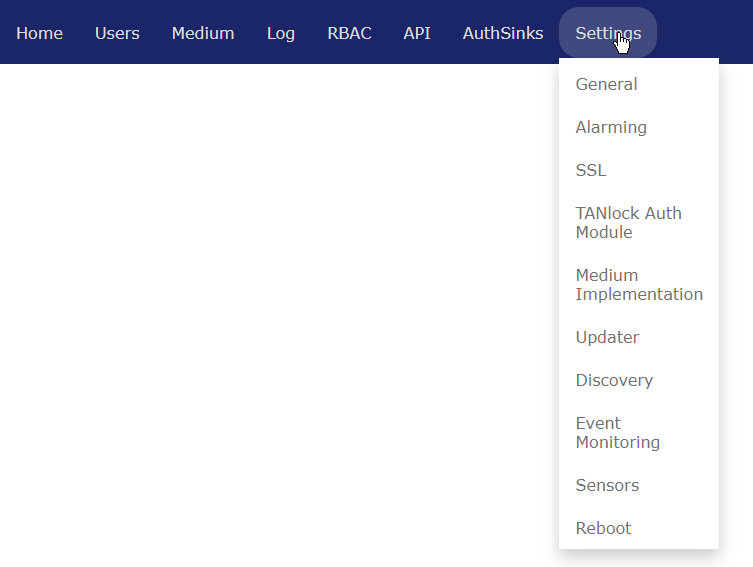
Task: Choose Discovery from the dropdown
Action: tap(614, 380)
